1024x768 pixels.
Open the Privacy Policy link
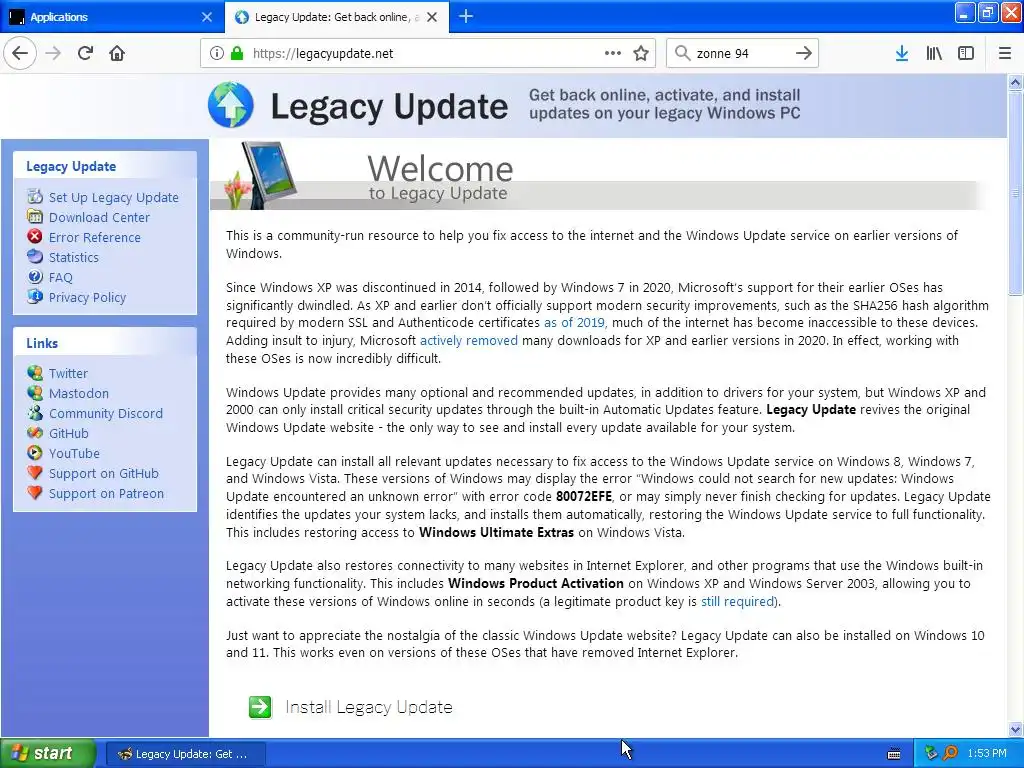(x=88, y=297)
